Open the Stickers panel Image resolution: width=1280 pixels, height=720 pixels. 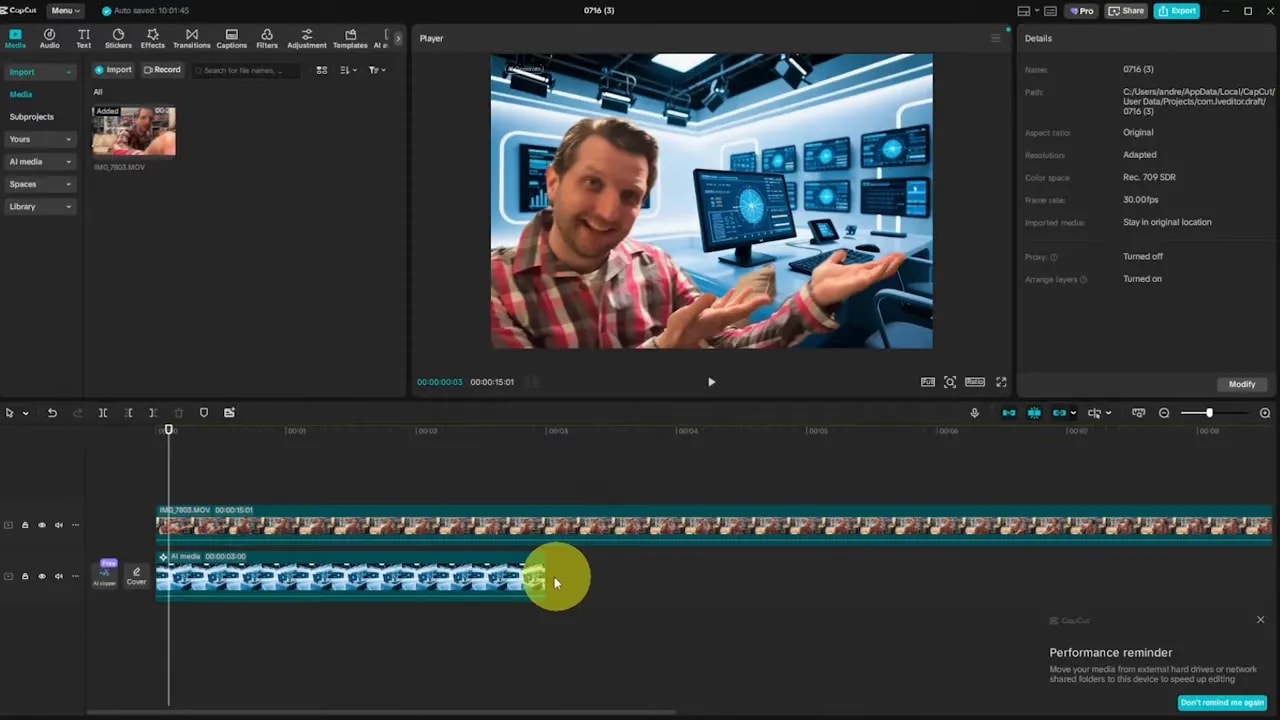click(x=118, y=38)
